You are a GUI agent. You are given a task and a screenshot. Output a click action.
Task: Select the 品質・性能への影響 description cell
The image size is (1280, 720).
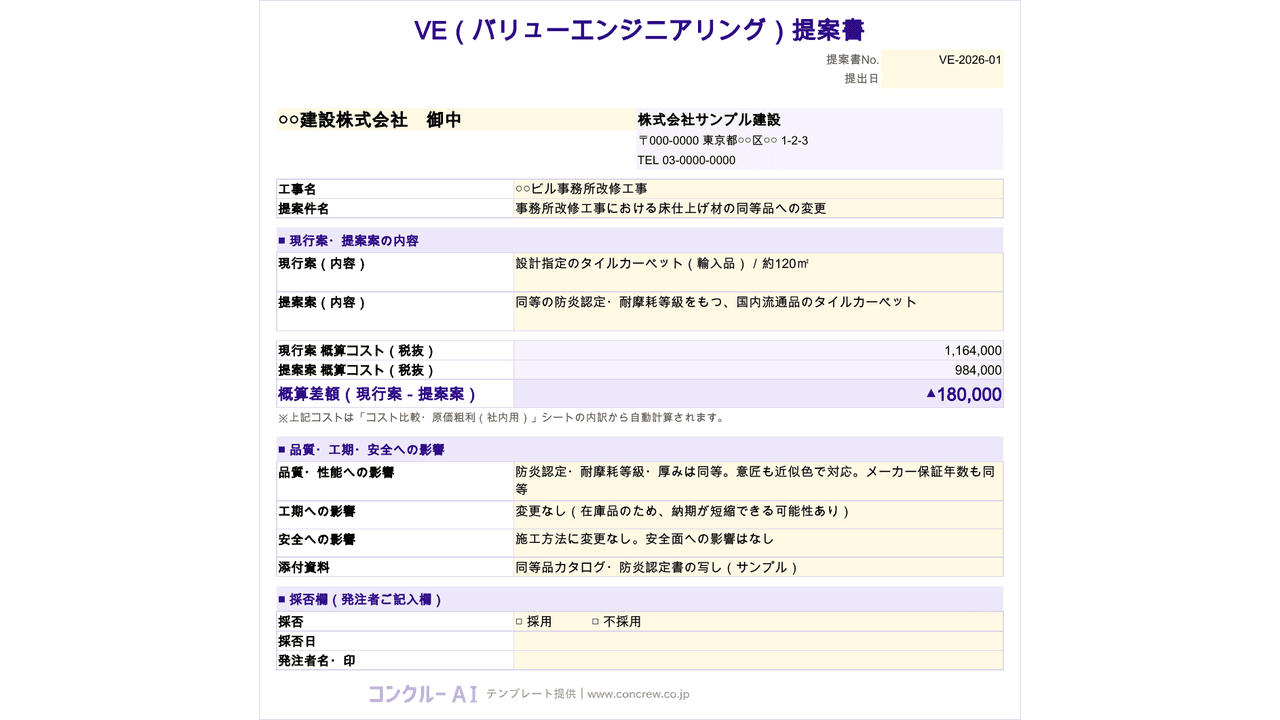pyautogui.click(x=758, y=481)
